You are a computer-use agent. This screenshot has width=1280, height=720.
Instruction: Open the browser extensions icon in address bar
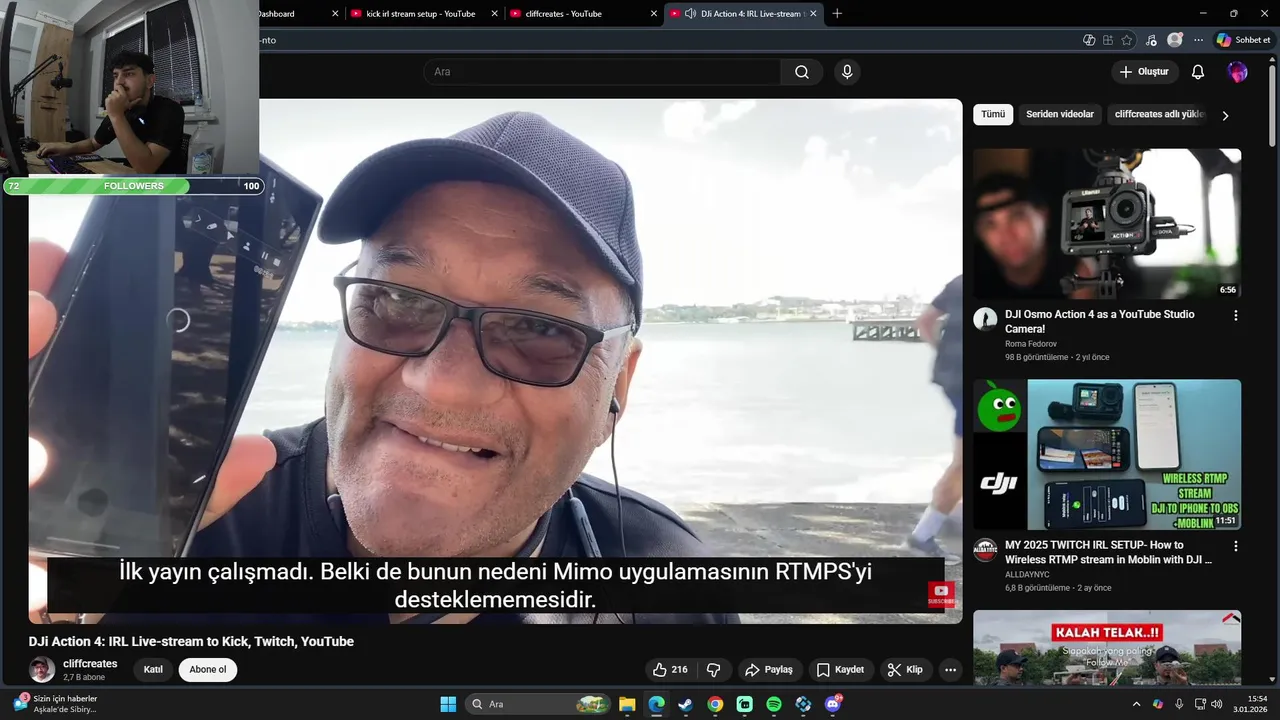pos(1108,40)
